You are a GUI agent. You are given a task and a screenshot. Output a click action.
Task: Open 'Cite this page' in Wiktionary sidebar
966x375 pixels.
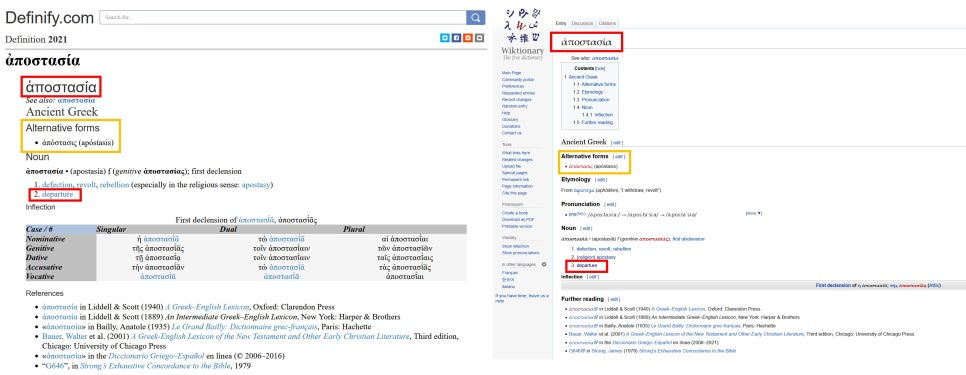pyautogui.click(x=513, y=193)
